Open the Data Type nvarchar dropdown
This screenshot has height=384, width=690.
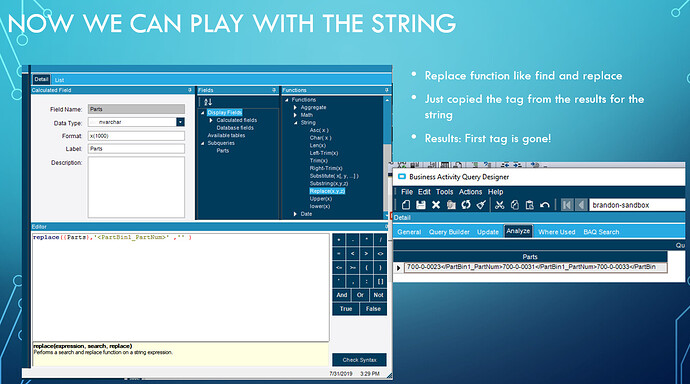click(180, 122)
